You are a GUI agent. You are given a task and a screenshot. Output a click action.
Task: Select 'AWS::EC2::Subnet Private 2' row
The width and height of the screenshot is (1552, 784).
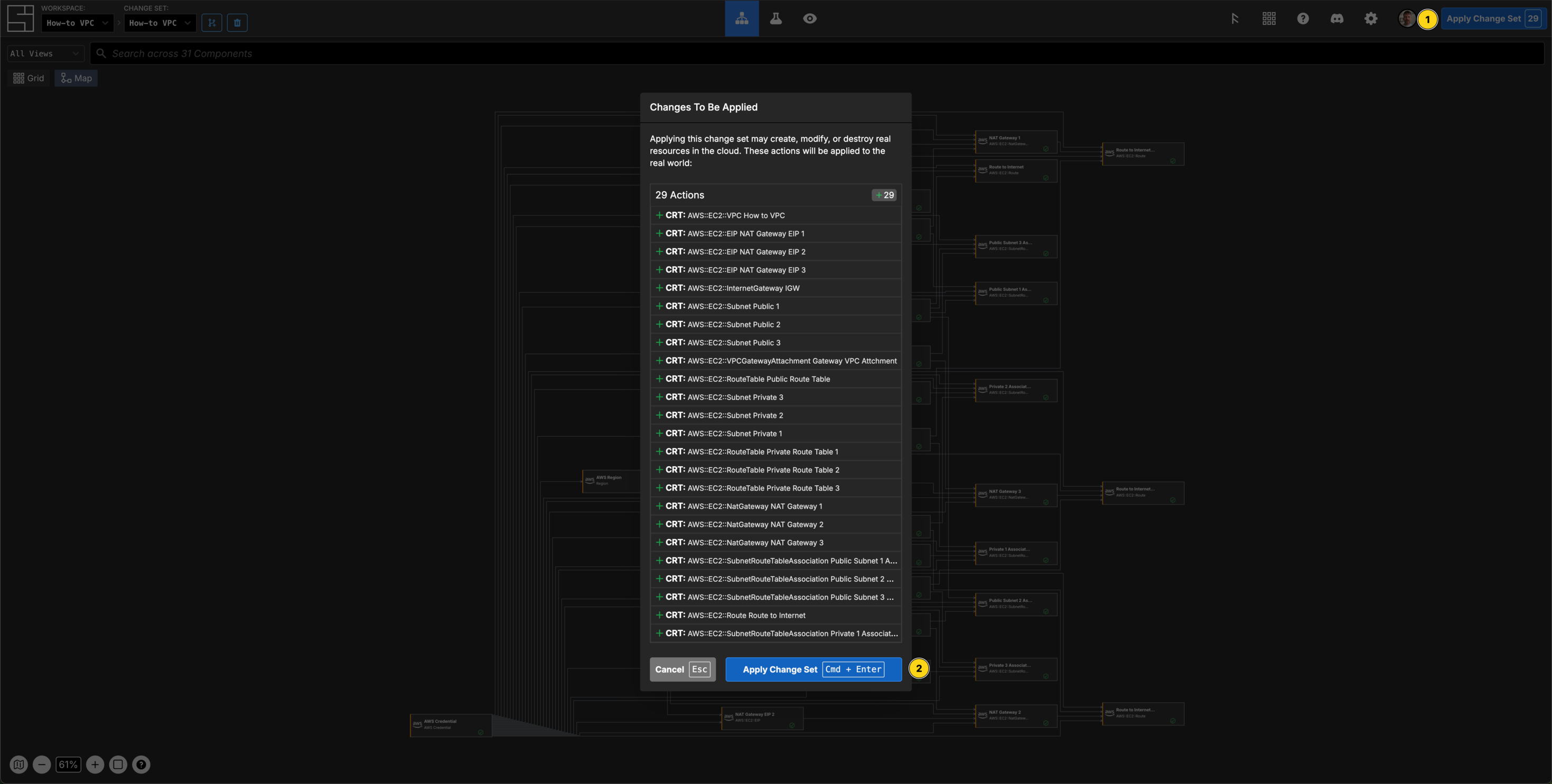click(775, 415)
